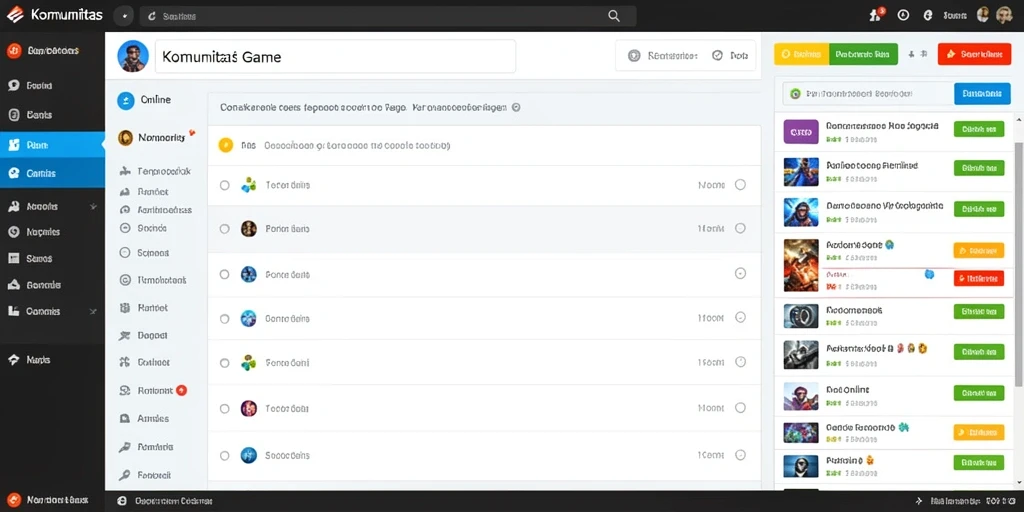
Task: Click the small icons between green and red buttons
Action: point(917,55)
